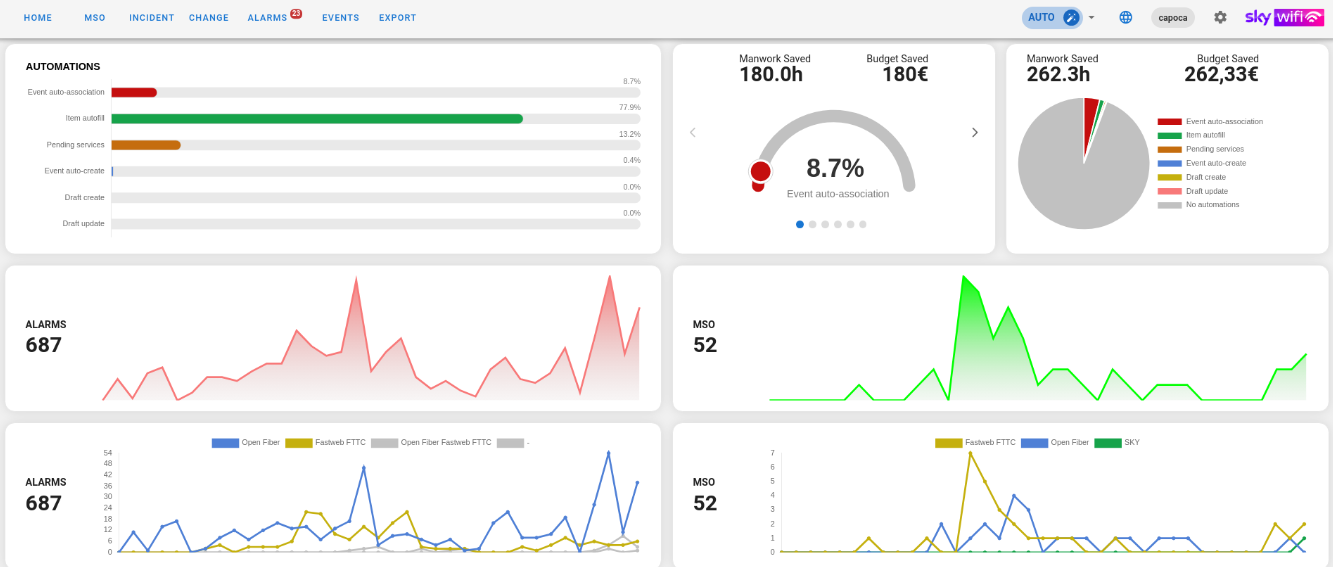Go to previous gauge slide arrow

click(692, 133)
